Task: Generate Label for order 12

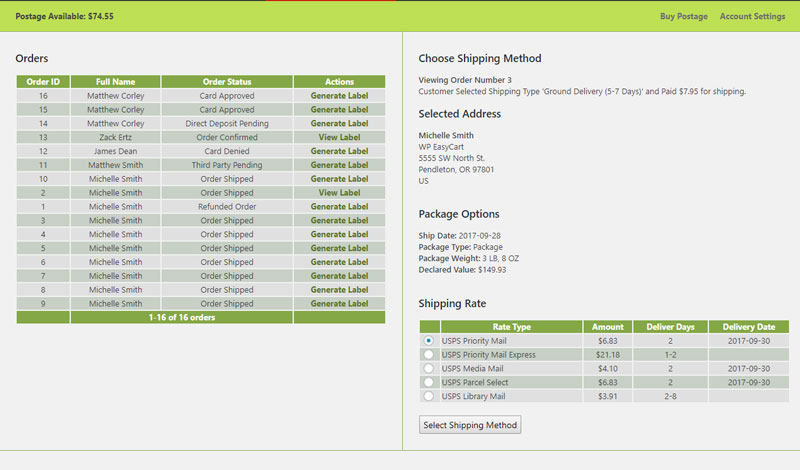Action: click(339, 151)
